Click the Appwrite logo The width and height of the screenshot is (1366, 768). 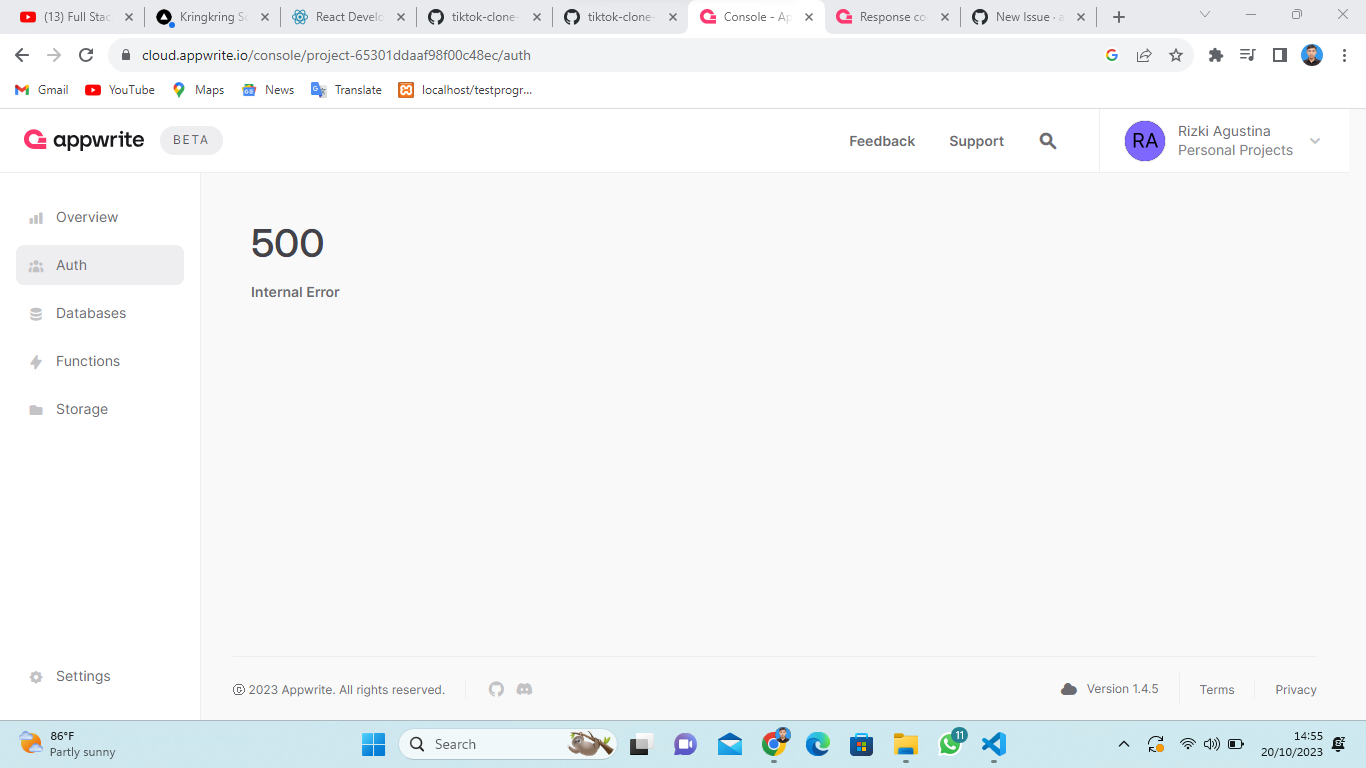point(83,140)
